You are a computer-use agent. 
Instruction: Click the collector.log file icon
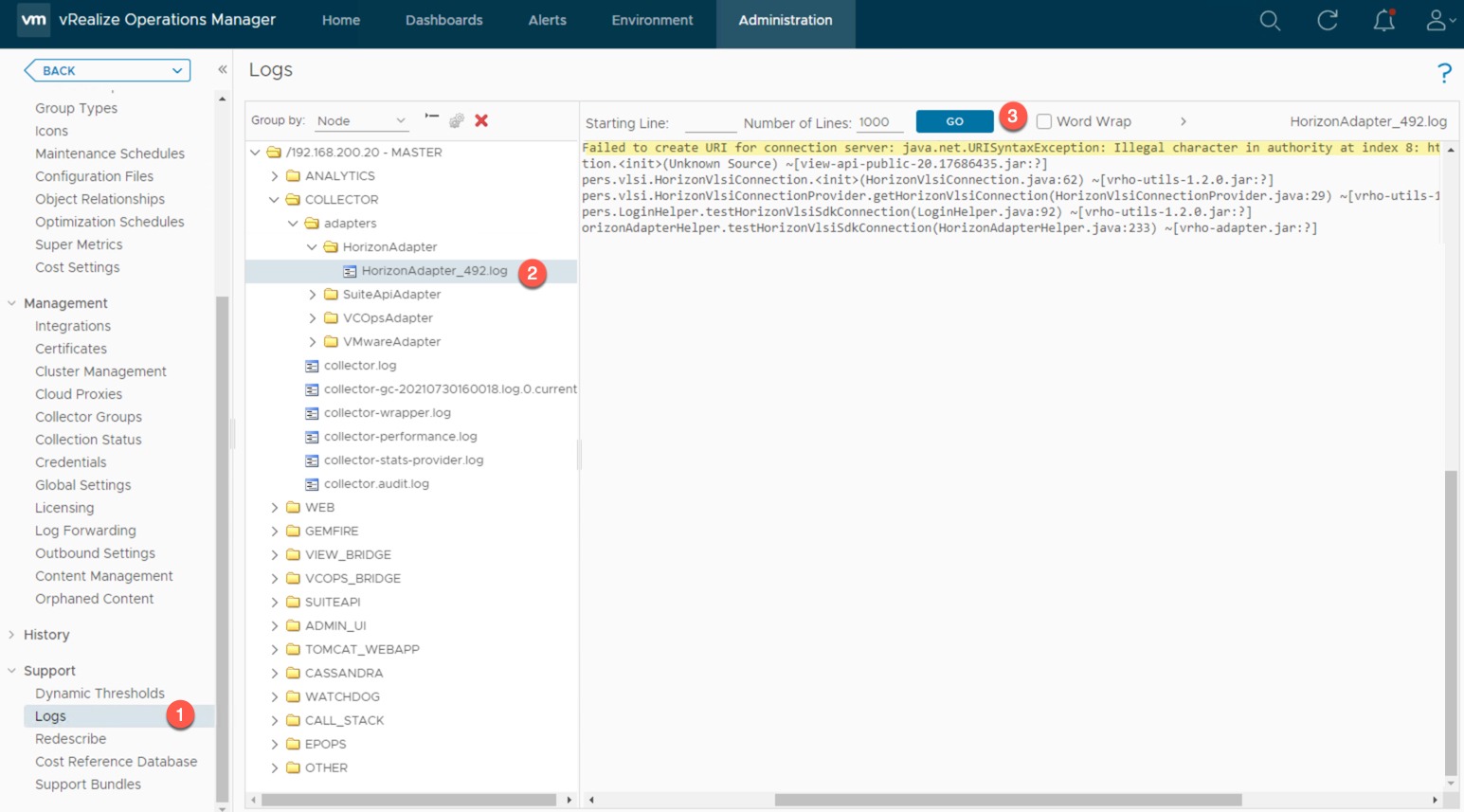pyautogui.click(x=312, y=366)
